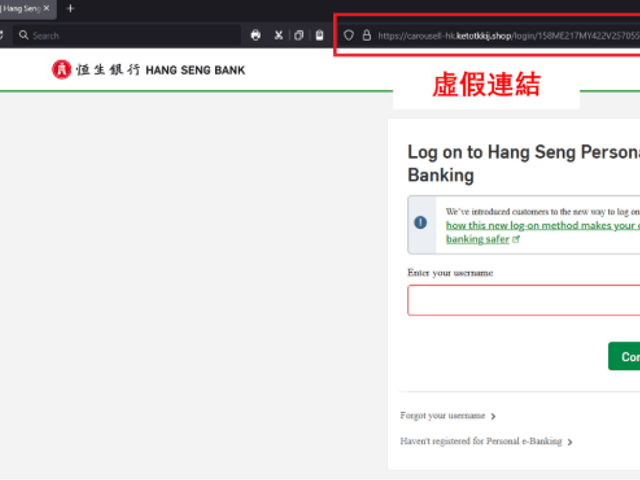This screenshot has width=640, height=480.
Task: Close the Hang Seng browser tab
Action: pyautogui.click(x=47, y=8)
